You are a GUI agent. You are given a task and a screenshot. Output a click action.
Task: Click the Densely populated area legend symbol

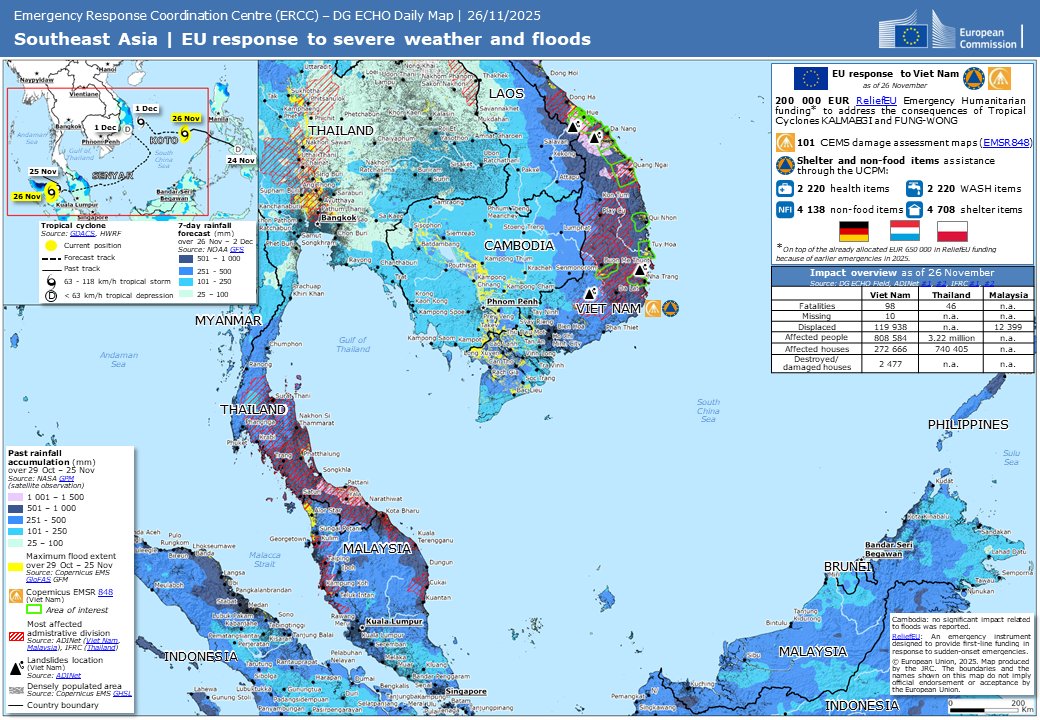[17, 690]
